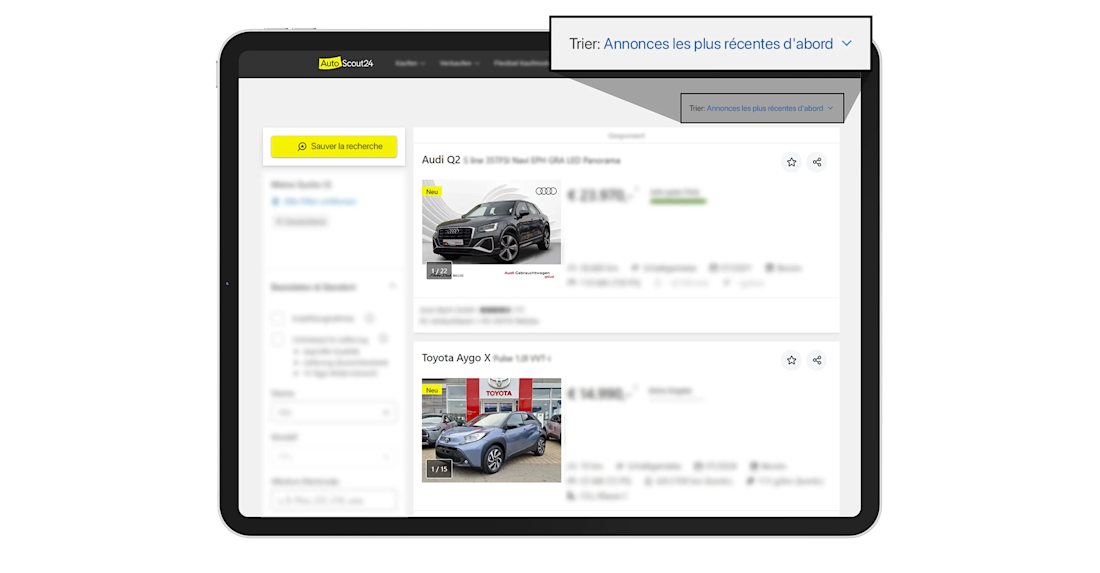Share the Audi Q2 listing
Image resolution: width=1100 pixels, height=573 pixels.
pyautogui.click(x=817, y=162)
